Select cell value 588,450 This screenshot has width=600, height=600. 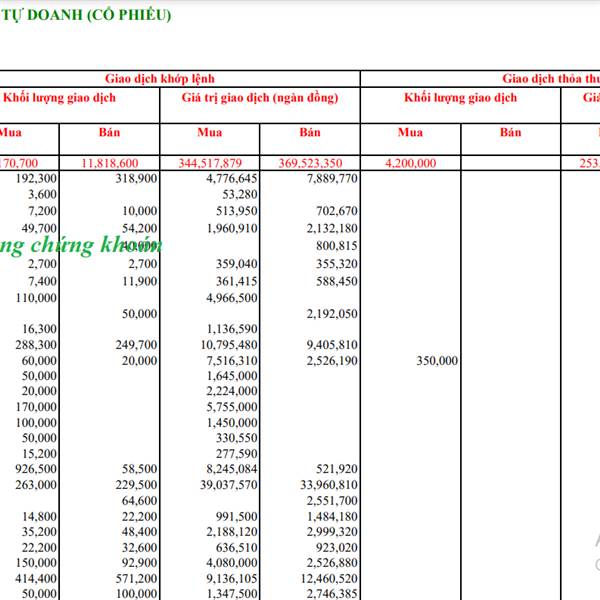point(337,281)
